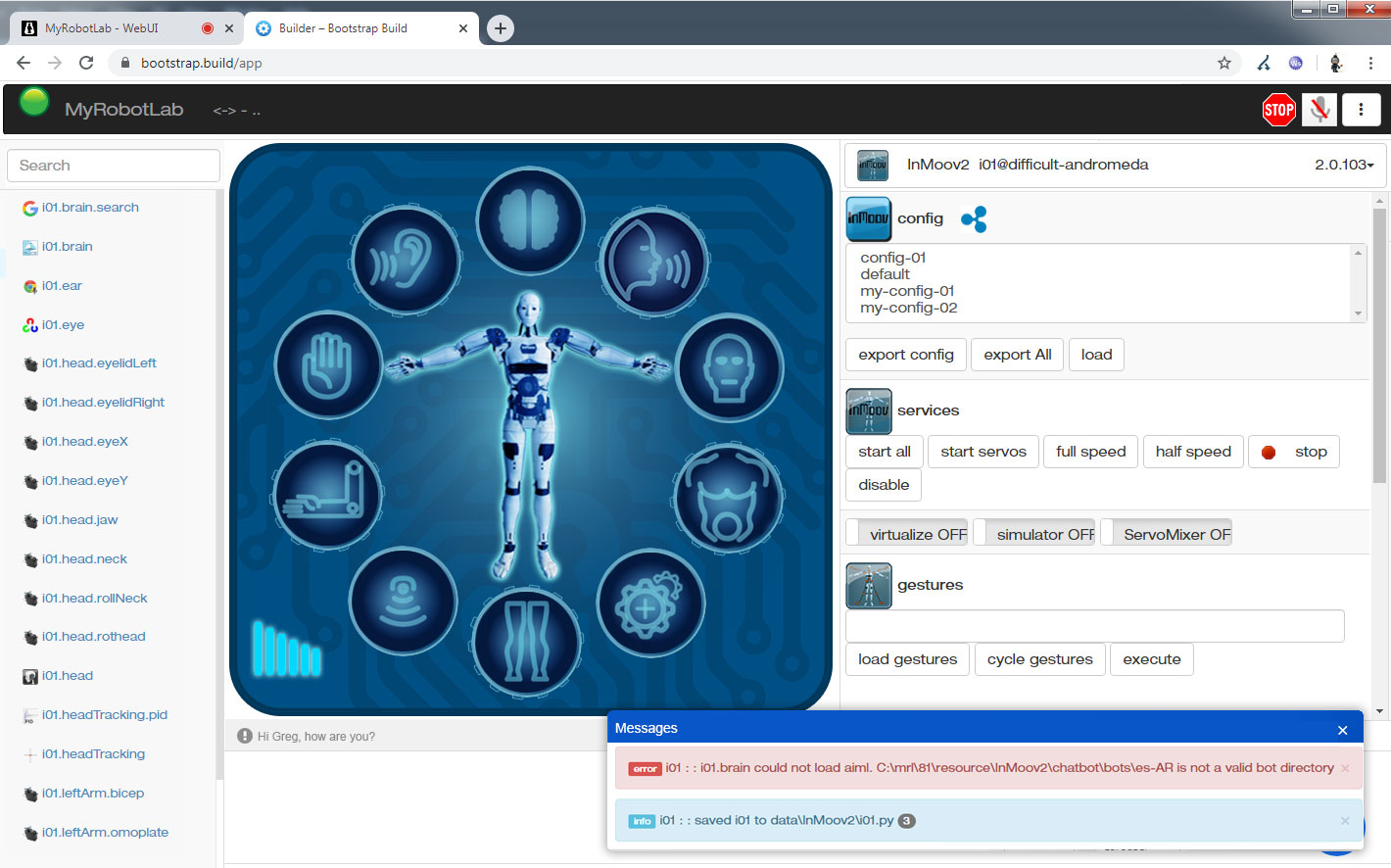1391x868 pixels.
Task: Dismiss the i01.brain error message
Action: coord(1345,768)
